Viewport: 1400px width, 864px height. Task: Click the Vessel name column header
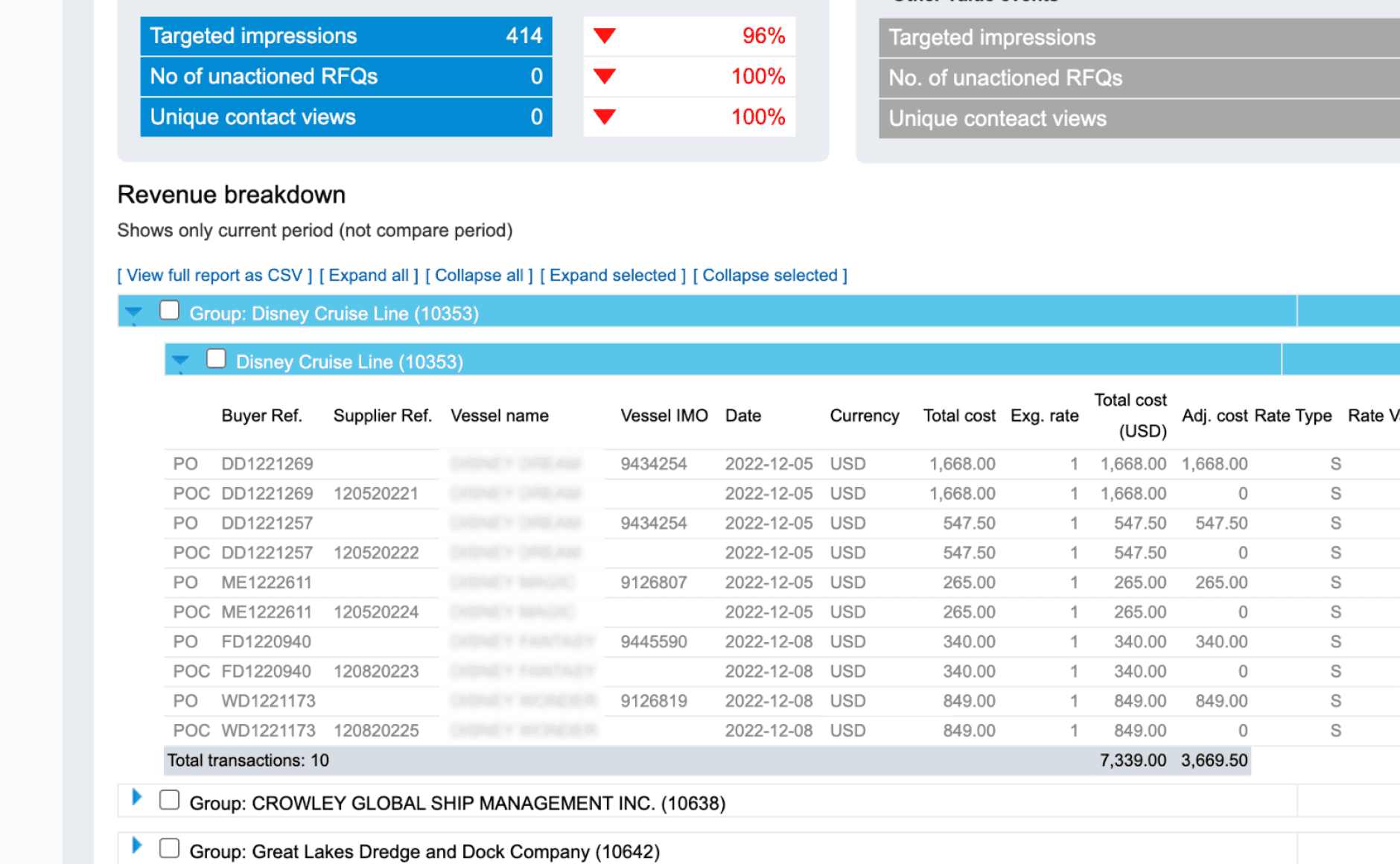pos(500,416)
